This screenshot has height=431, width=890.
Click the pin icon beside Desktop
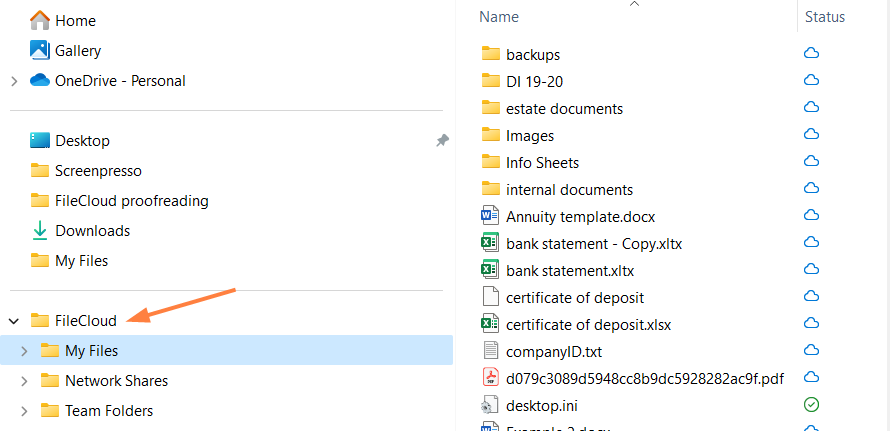point(442,141)
